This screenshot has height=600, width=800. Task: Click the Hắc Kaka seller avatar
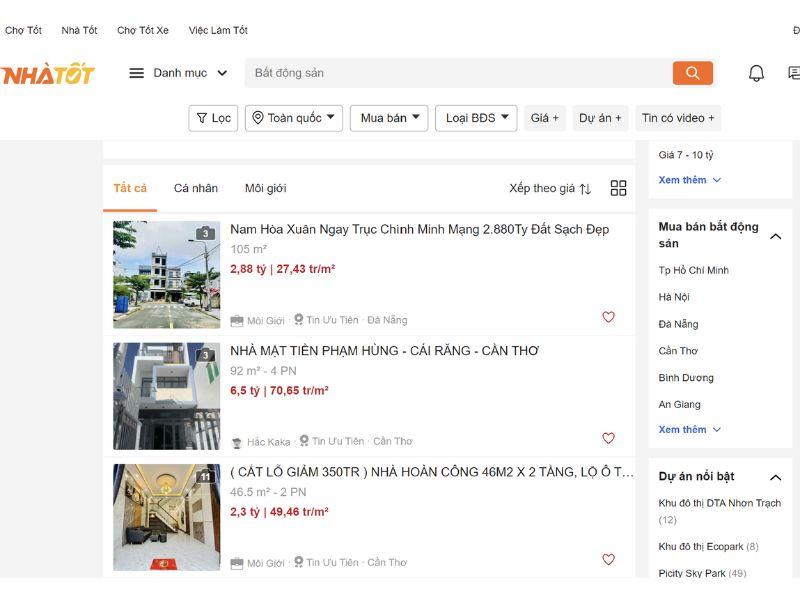pyautogui.click(x=236, y=442)
